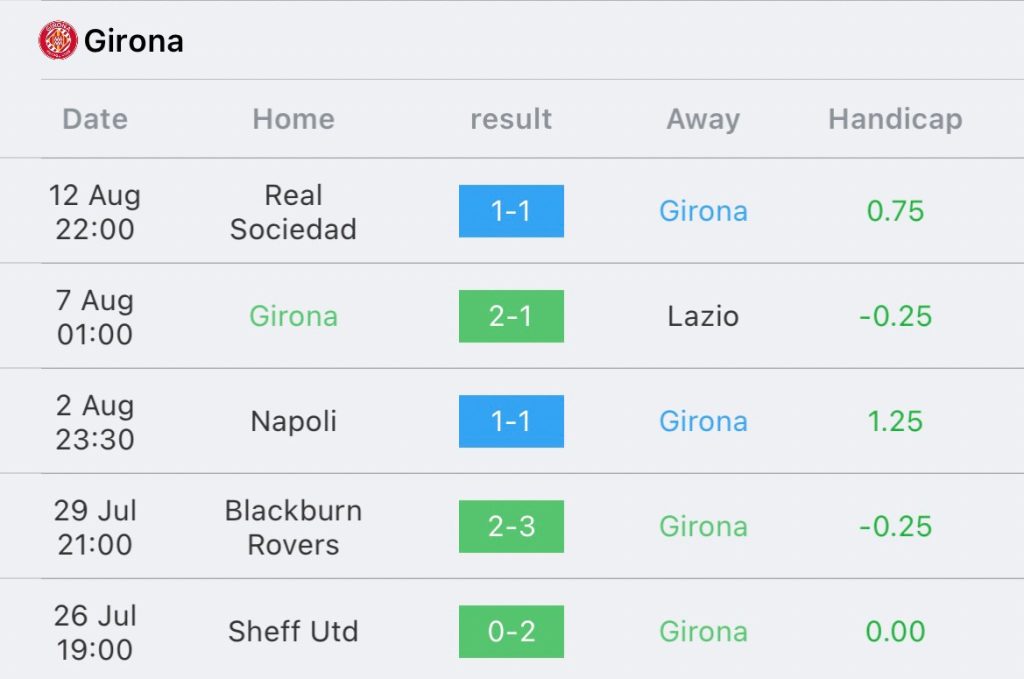
Task: Click the Napoli team name
Action: (293, 422)
